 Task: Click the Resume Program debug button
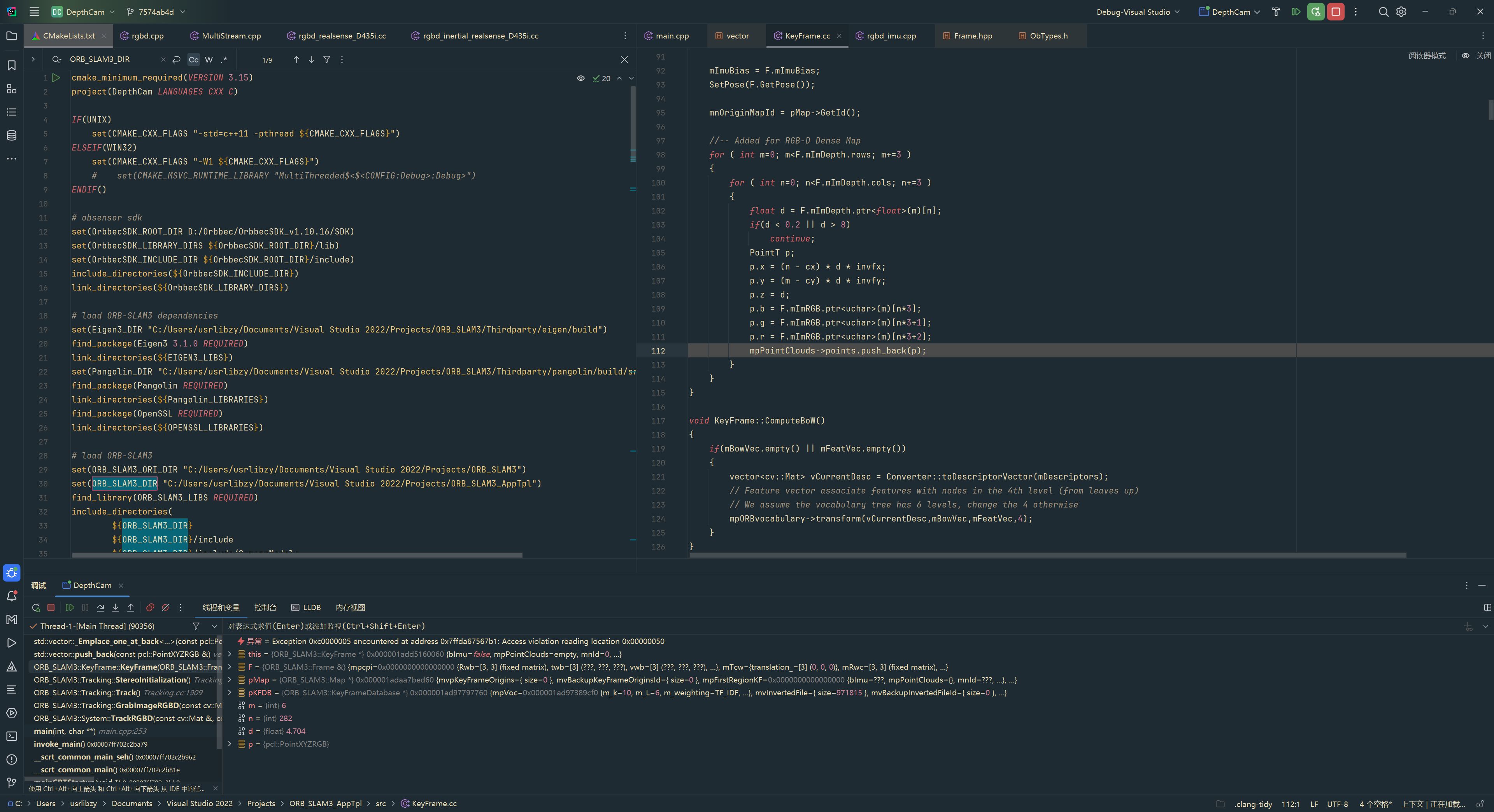click(70, 607)
